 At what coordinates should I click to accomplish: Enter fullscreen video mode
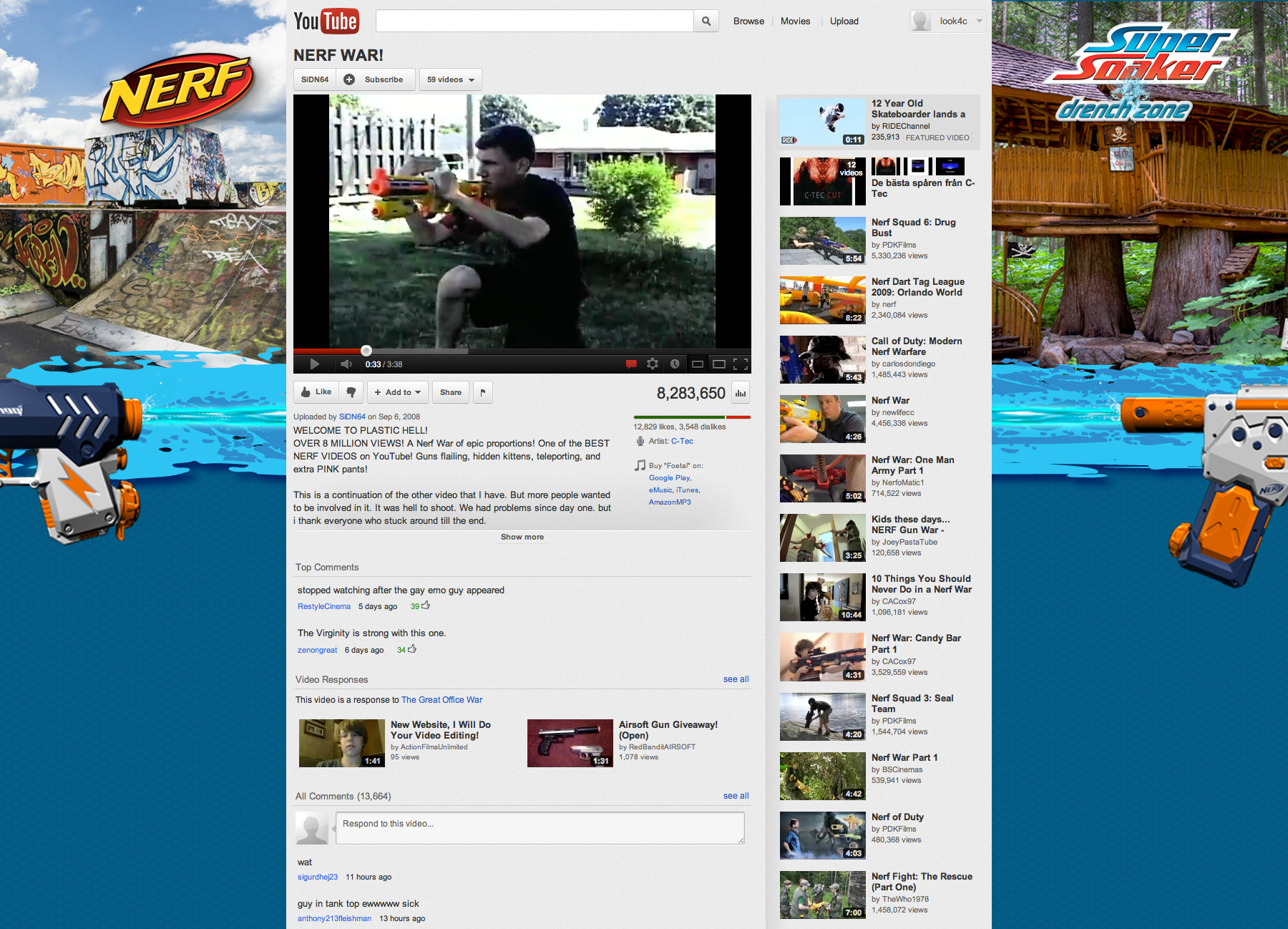(741, 364)
